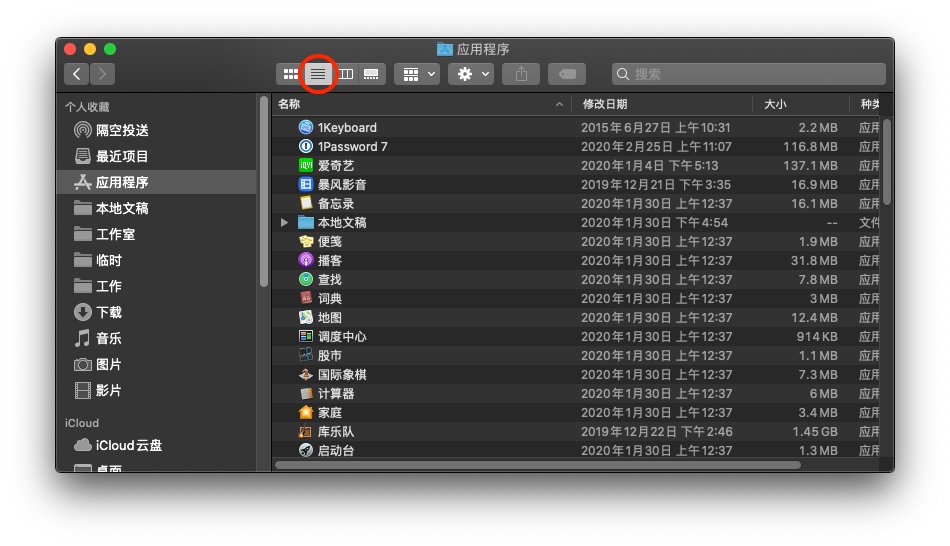The image size is (950, 546).
Task: Expand the 本地文稿 folder disclosure triangle
Action: (x=286, y=223)
